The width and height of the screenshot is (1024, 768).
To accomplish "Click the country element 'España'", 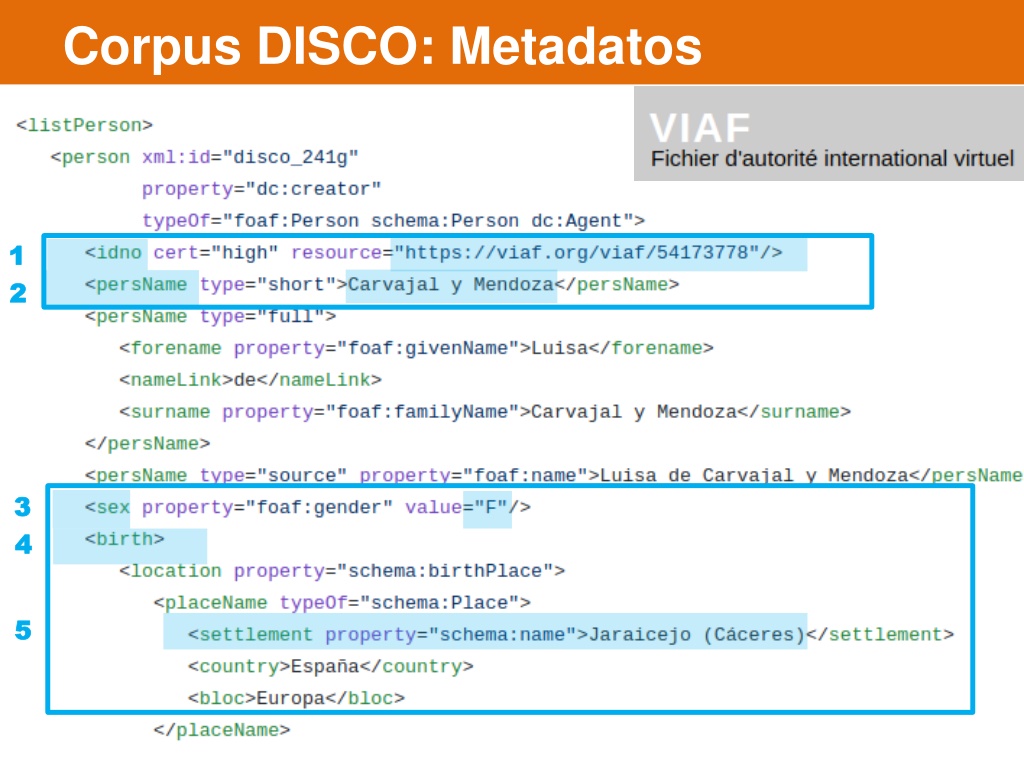I will tap(330, 667).
